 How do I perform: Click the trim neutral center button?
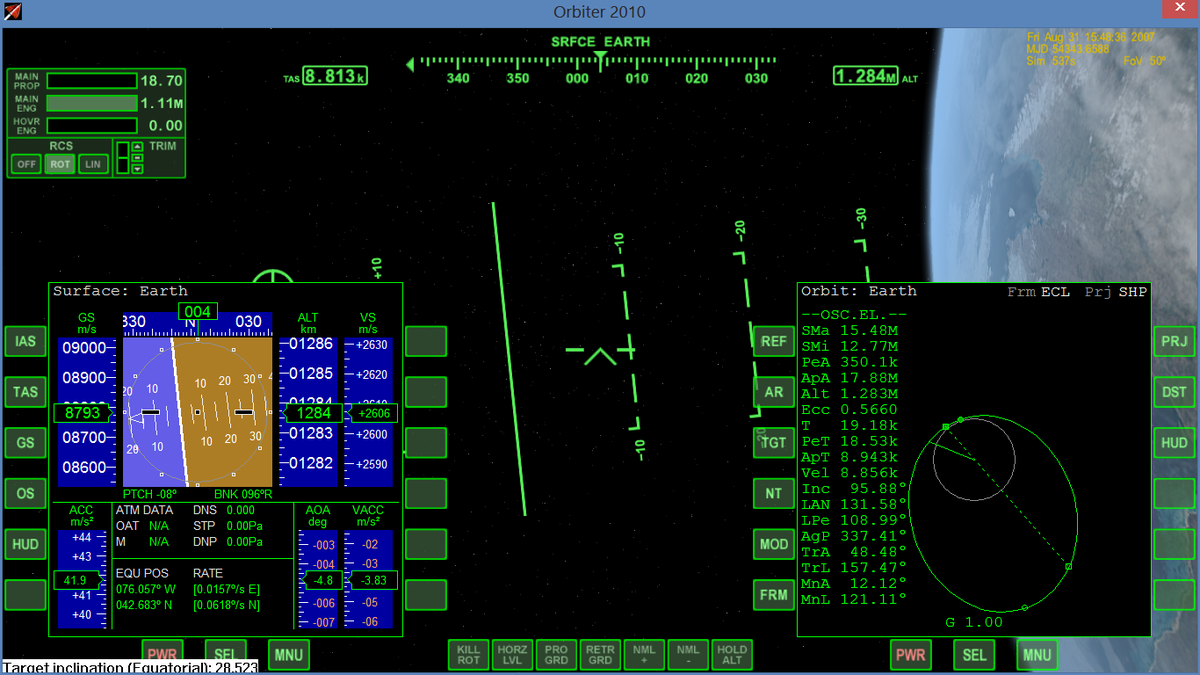pos(137,158)
